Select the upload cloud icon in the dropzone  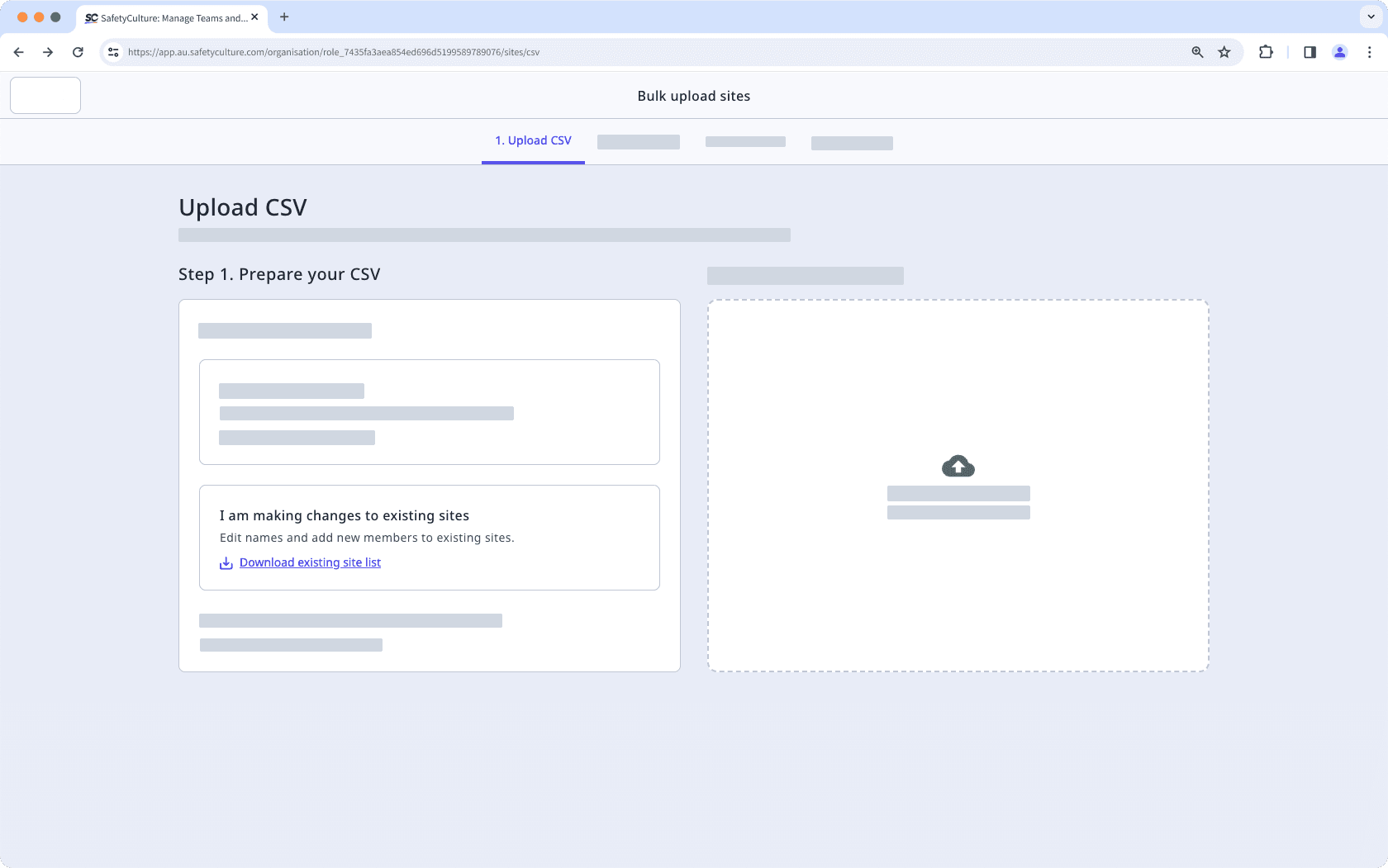coord(957,465)
